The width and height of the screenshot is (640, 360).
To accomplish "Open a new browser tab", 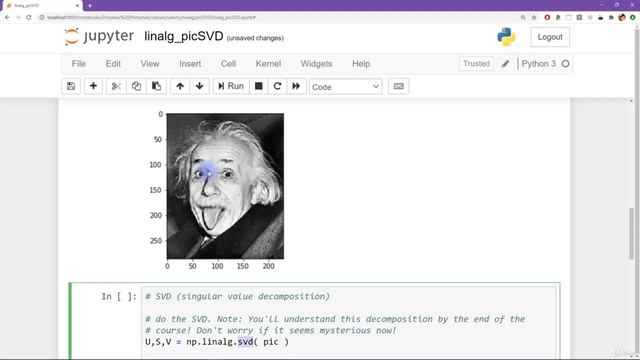I will tap(90, 6).
